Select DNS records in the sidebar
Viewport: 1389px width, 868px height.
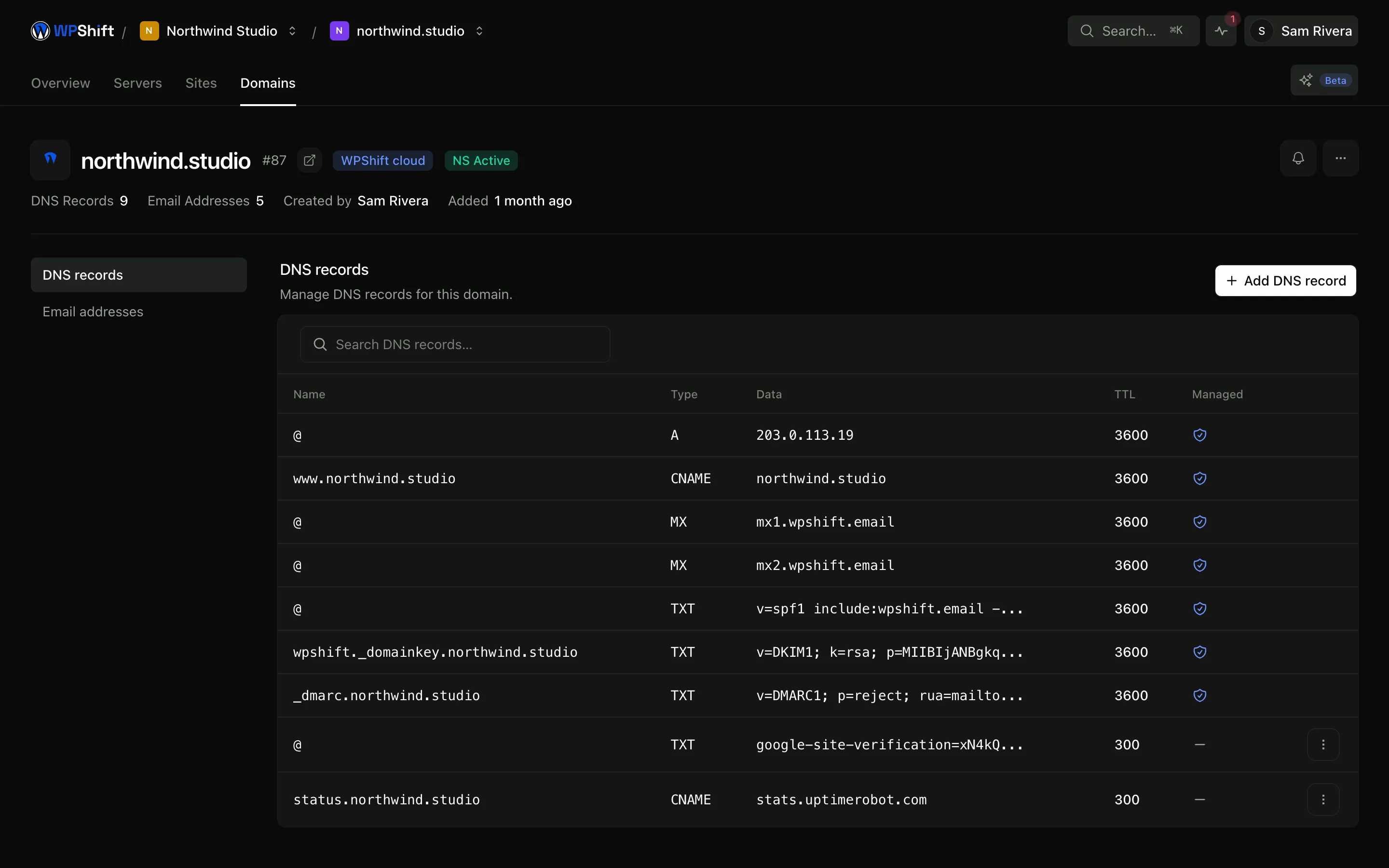tap(139, 275)
